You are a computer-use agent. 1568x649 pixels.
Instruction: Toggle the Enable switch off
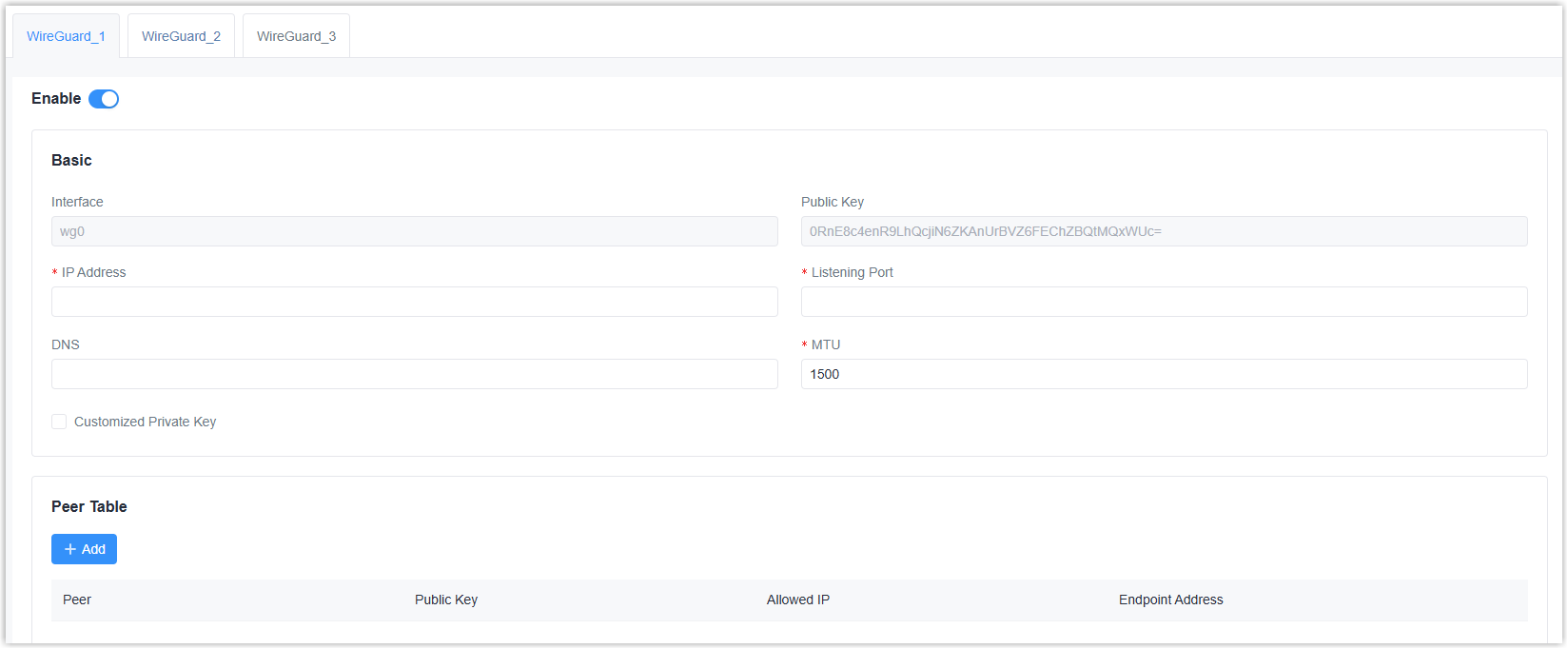pos(104,99)
